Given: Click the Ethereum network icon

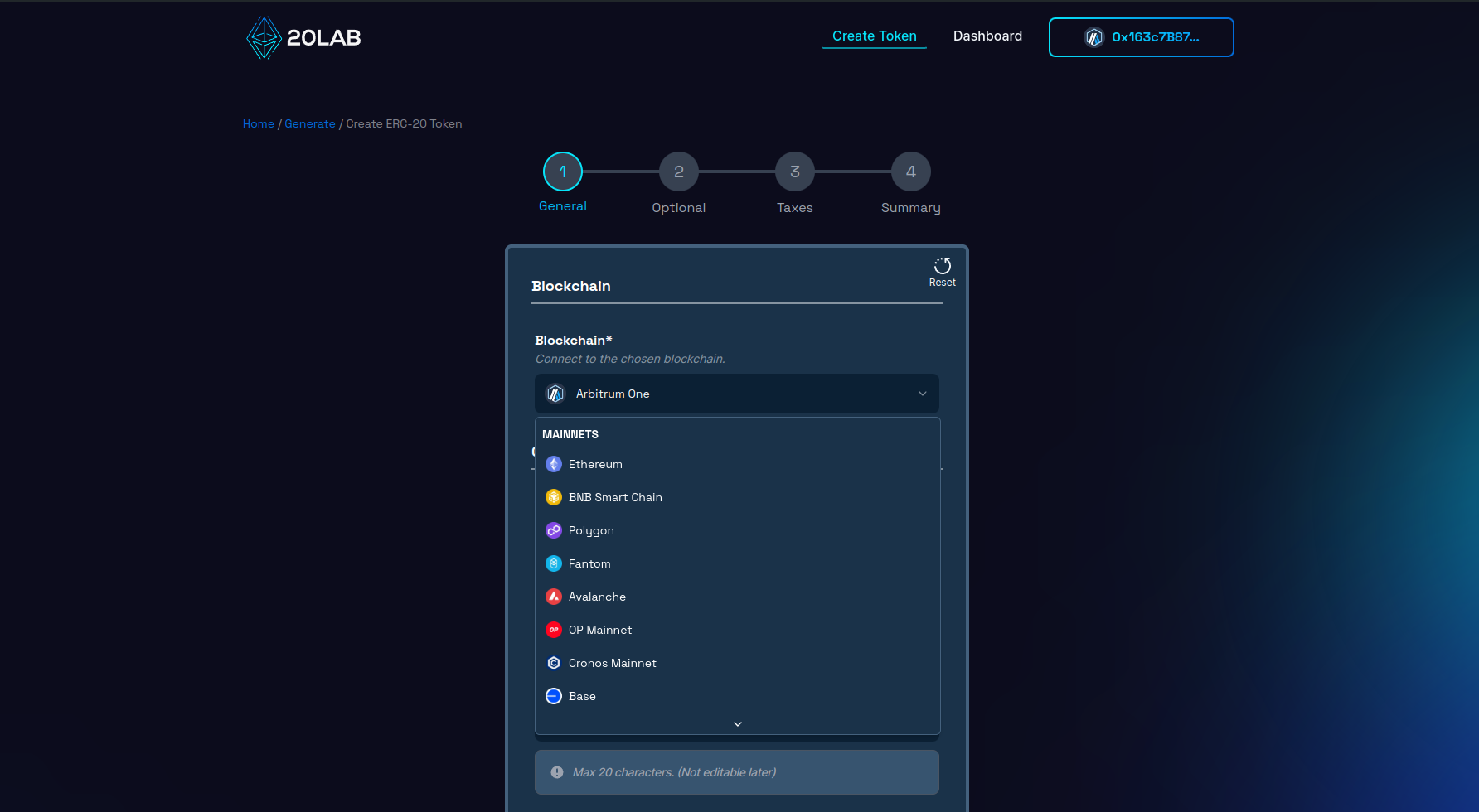Looking at the screenshot, I should pyautogui.click(x=554, y=464).
